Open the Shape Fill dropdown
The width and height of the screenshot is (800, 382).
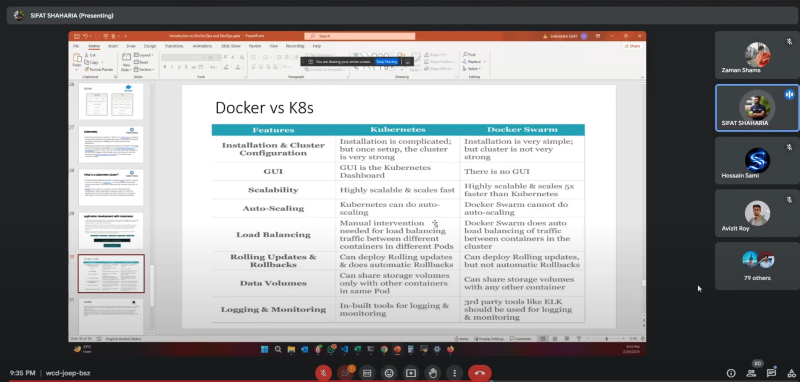pos(436,55)
